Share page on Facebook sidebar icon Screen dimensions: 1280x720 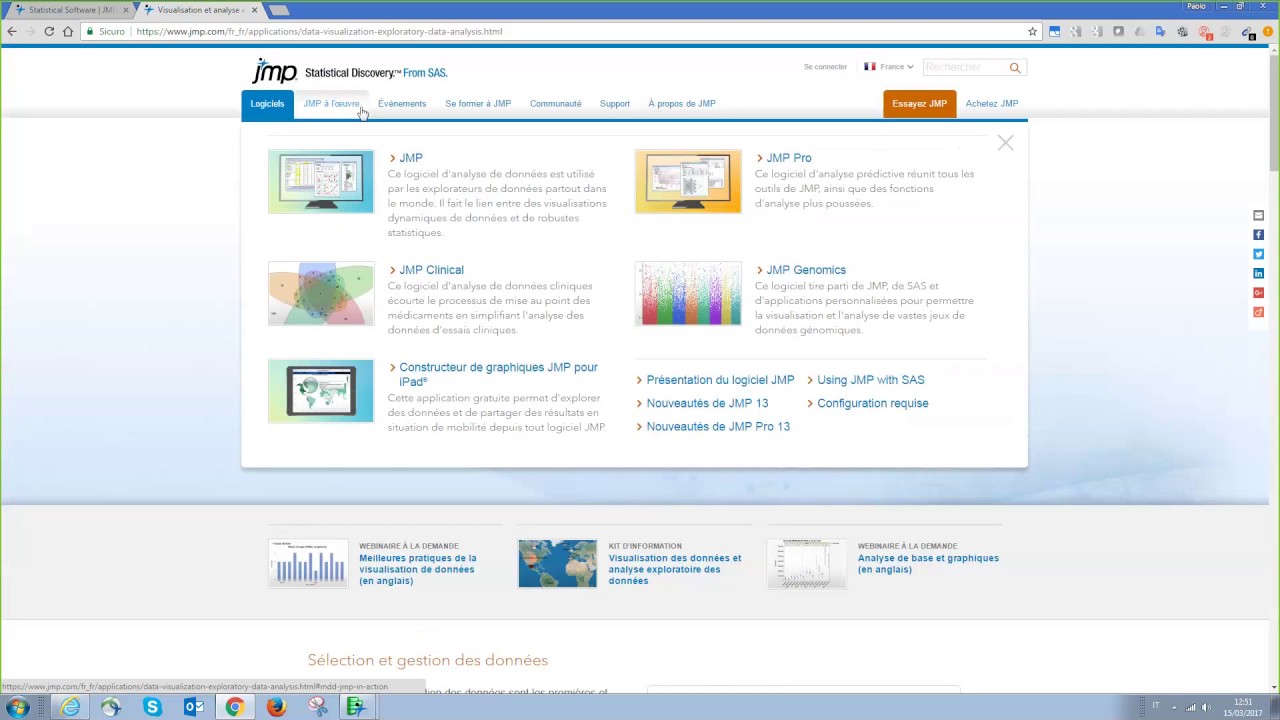pyautogui.click(x=1258, y=235)
